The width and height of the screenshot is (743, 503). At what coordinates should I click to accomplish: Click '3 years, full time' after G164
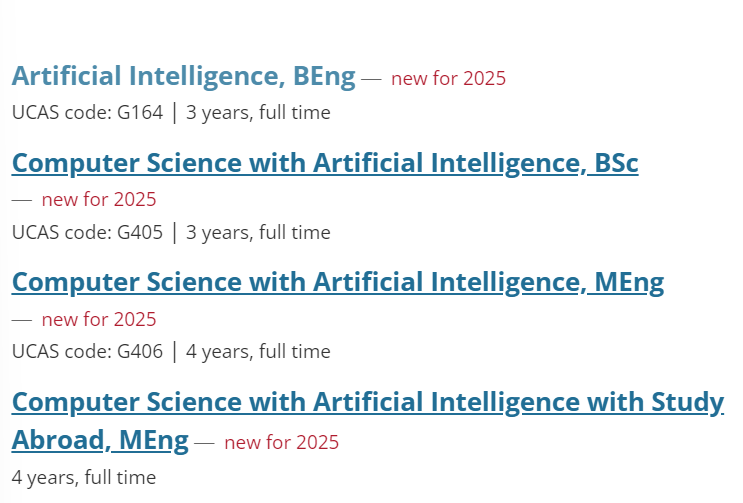258,113
